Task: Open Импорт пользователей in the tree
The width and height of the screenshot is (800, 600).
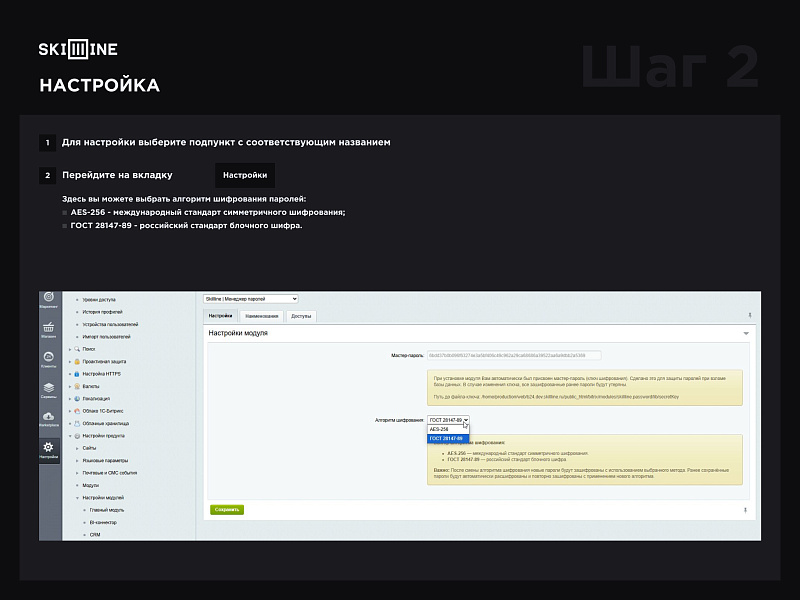Action: (x=107, y=337)
